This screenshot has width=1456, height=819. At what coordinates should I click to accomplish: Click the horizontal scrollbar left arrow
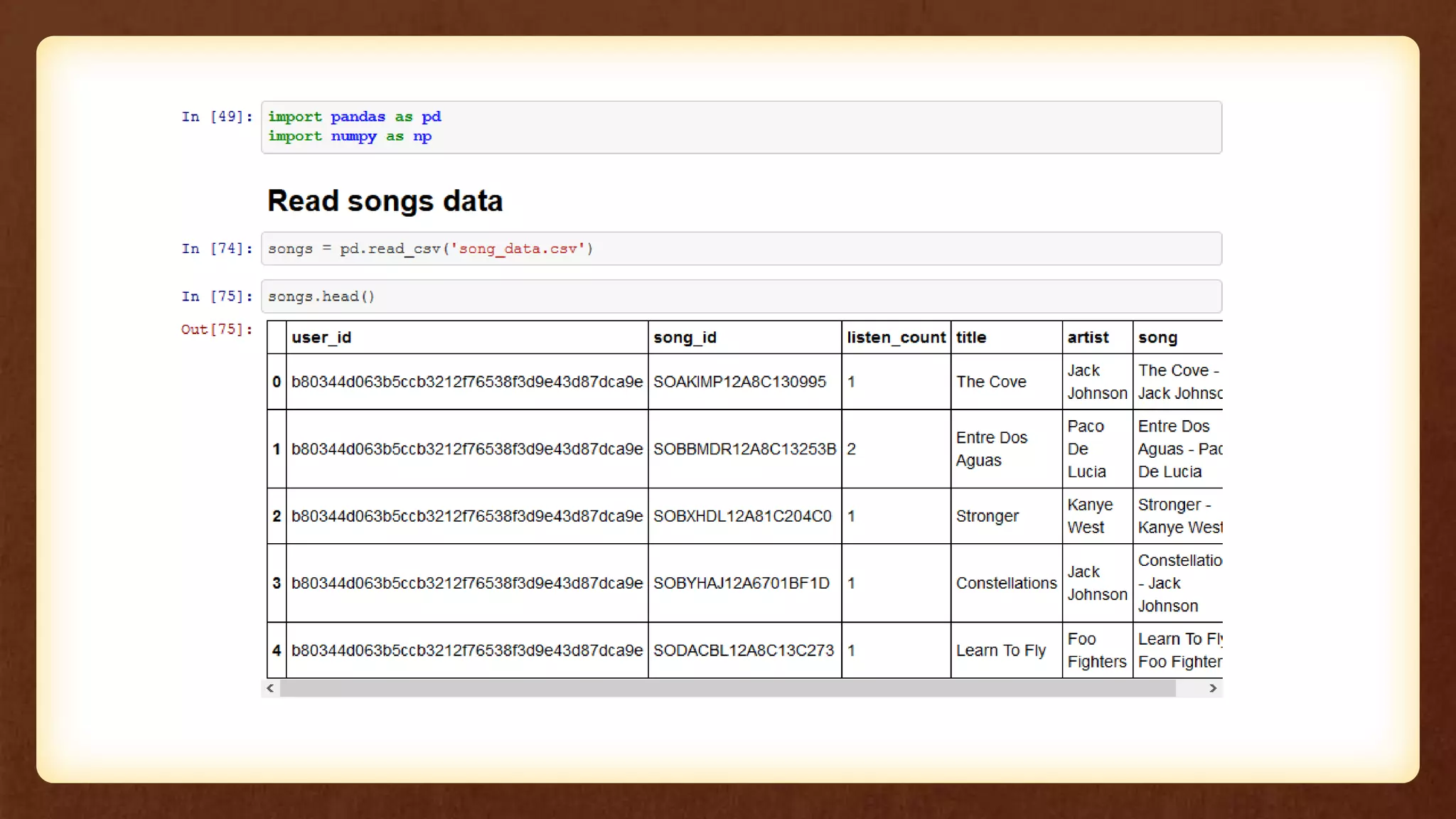coord(270,688)
